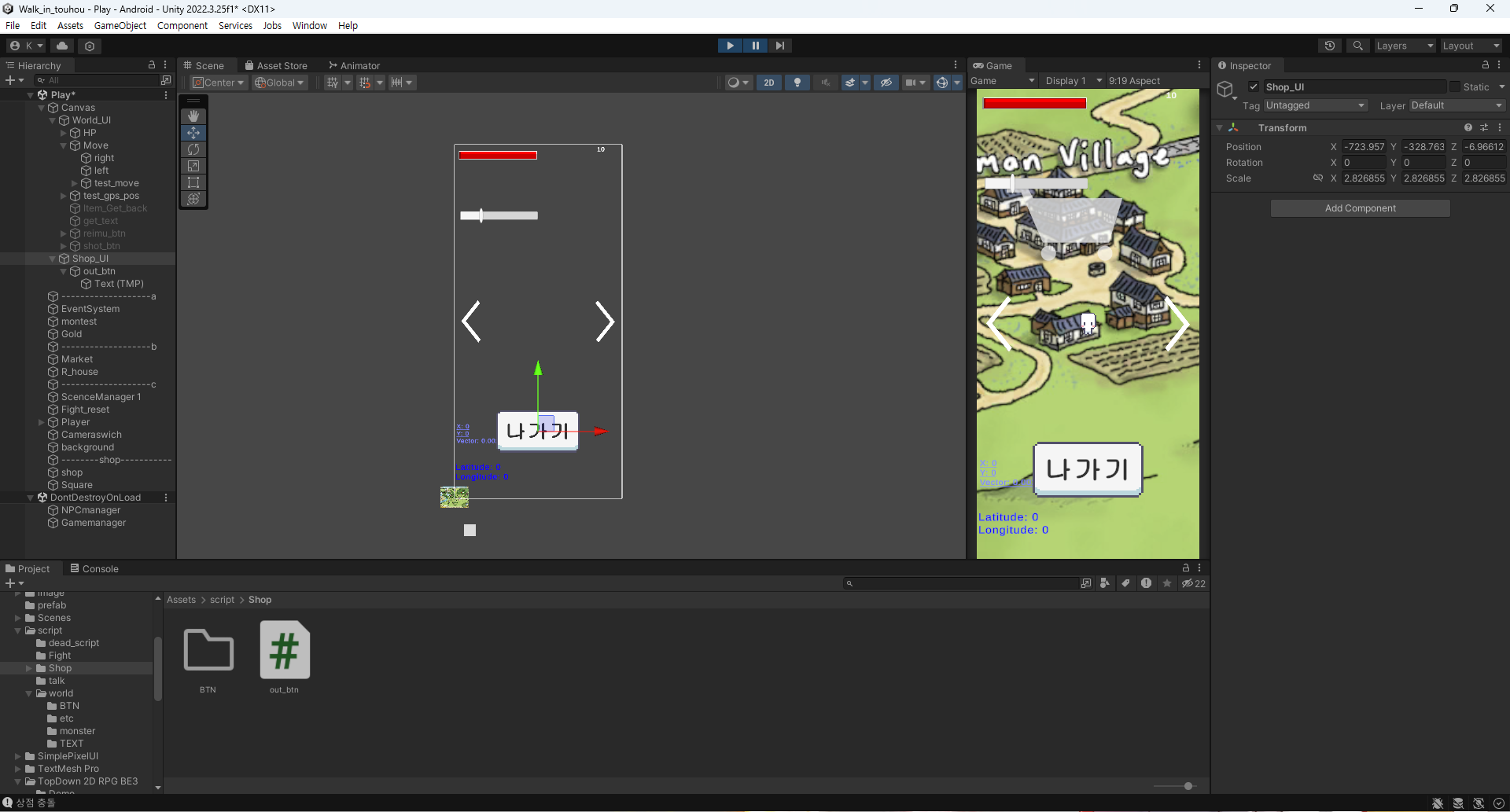This screenshot has width=1510, height=812.
Task: Open the 9:19 Aspect dropdown
Action: [1134, 81]
